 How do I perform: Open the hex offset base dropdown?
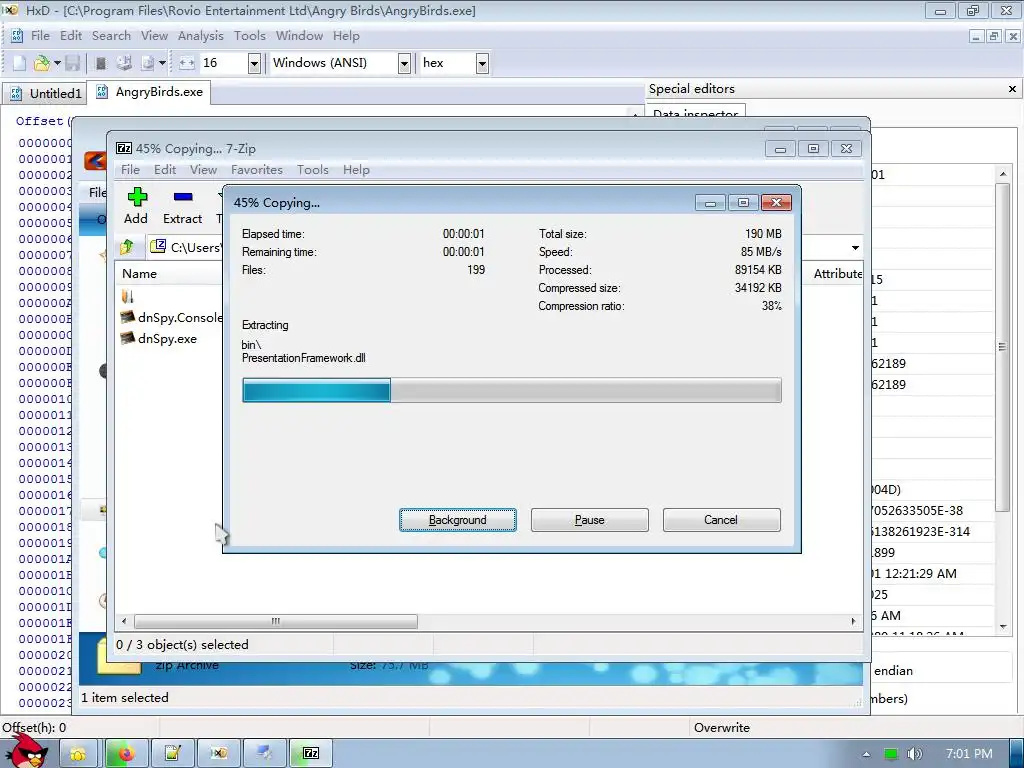[x=482, y=63]
